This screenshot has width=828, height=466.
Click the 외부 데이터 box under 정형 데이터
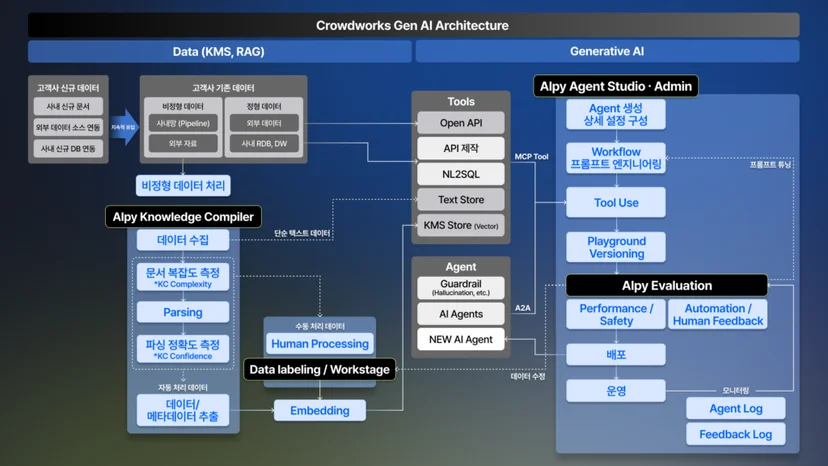264,123
